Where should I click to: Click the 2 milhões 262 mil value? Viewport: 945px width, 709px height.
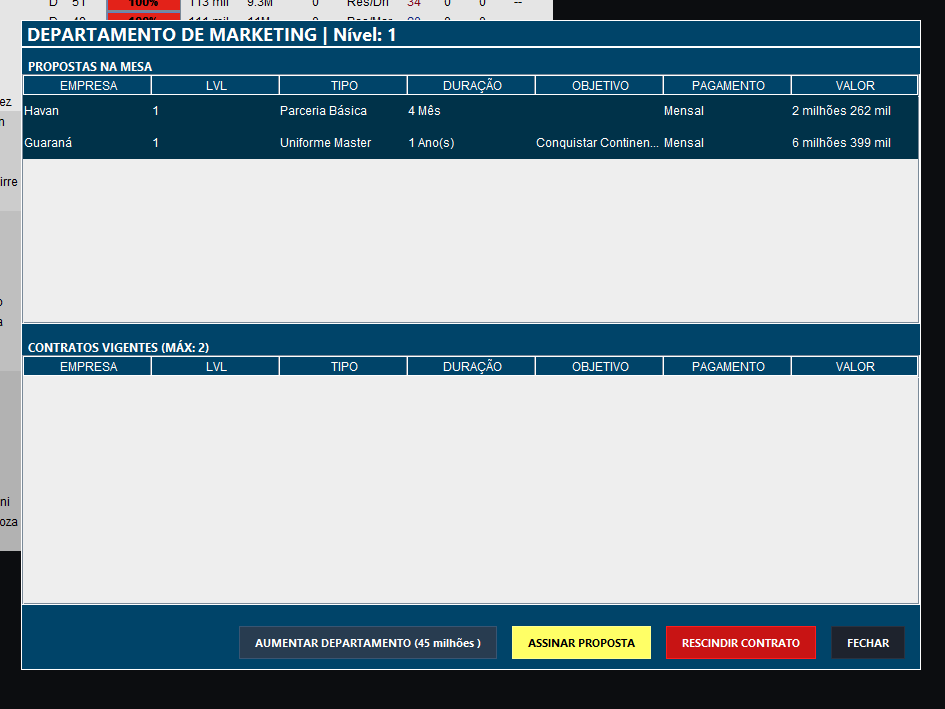840,111
